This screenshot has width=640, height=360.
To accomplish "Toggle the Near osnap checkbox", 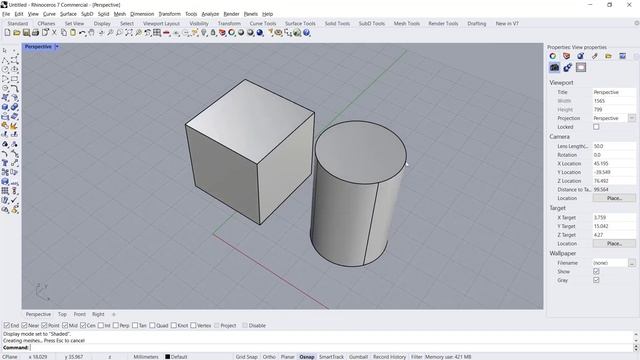I will click(24, 325).
